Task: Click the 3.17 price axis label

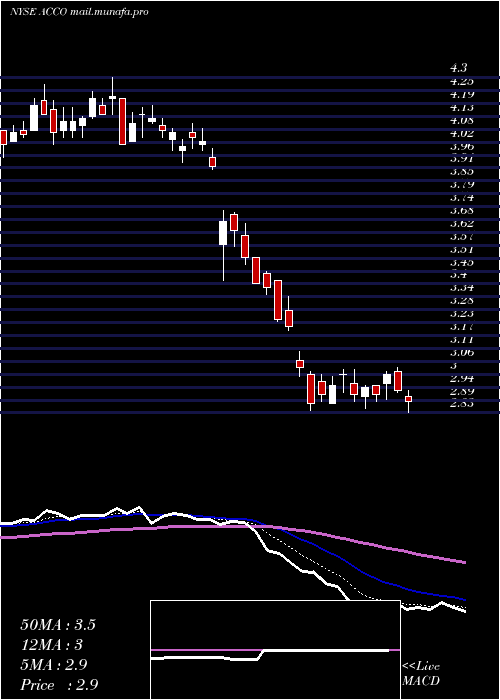Action: tap(462, 327)
